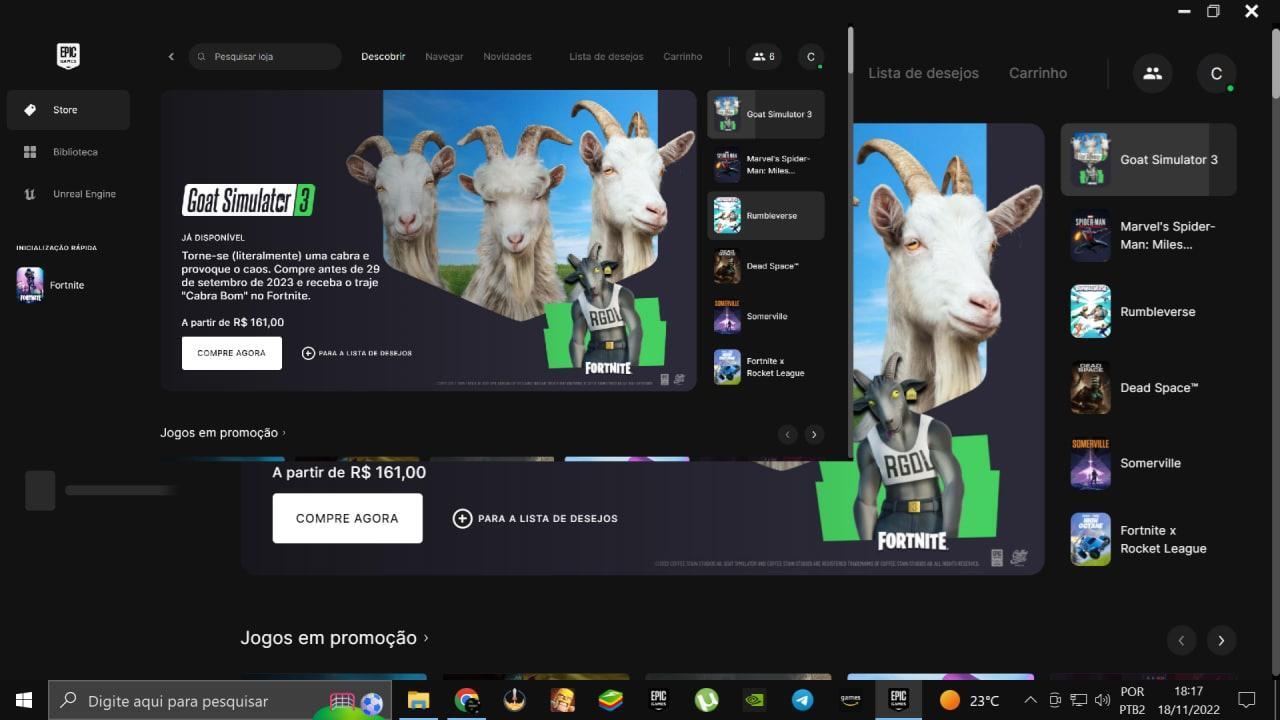Click small COMPRE AGORA button under R$ 161,00

click(232, 353)
